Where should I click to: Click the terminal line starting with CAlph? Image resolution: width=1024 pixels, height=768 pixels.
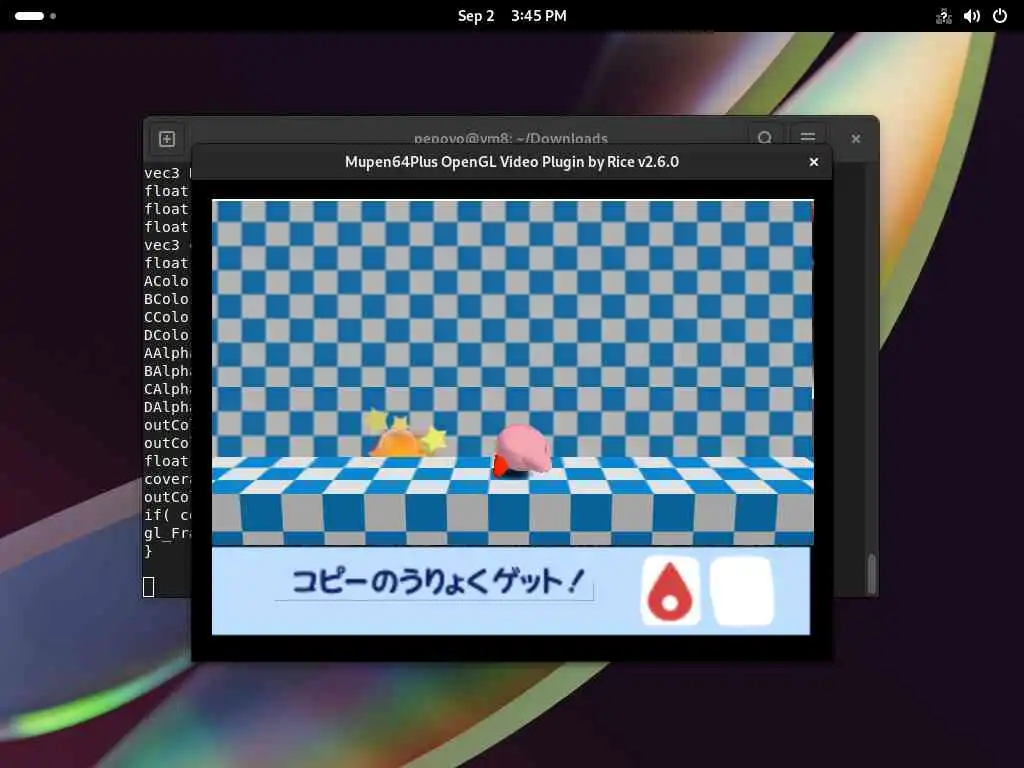(167, 389)
